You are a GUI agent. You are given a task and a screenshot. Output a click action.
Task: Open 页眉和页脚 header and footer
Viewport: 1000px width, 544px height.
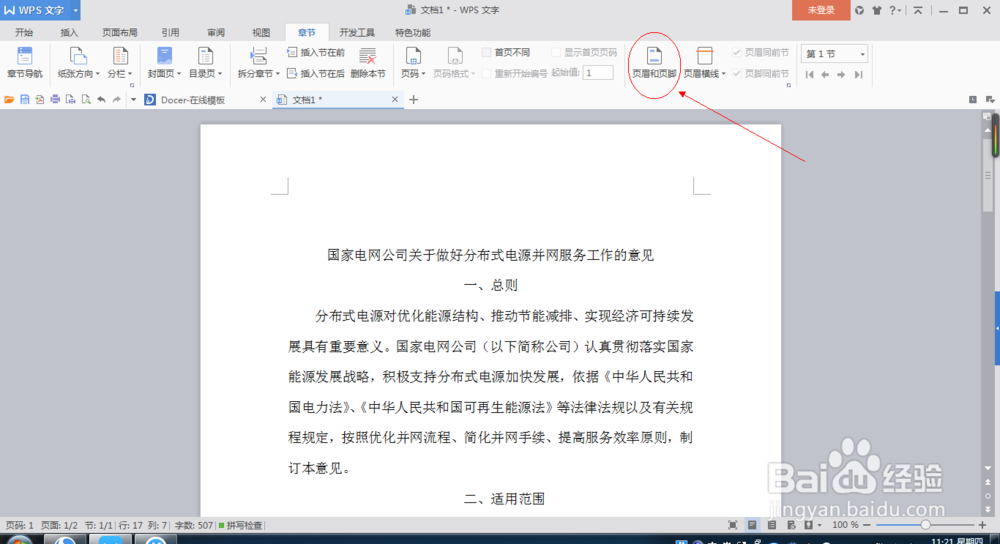click(x=654, y=62)
